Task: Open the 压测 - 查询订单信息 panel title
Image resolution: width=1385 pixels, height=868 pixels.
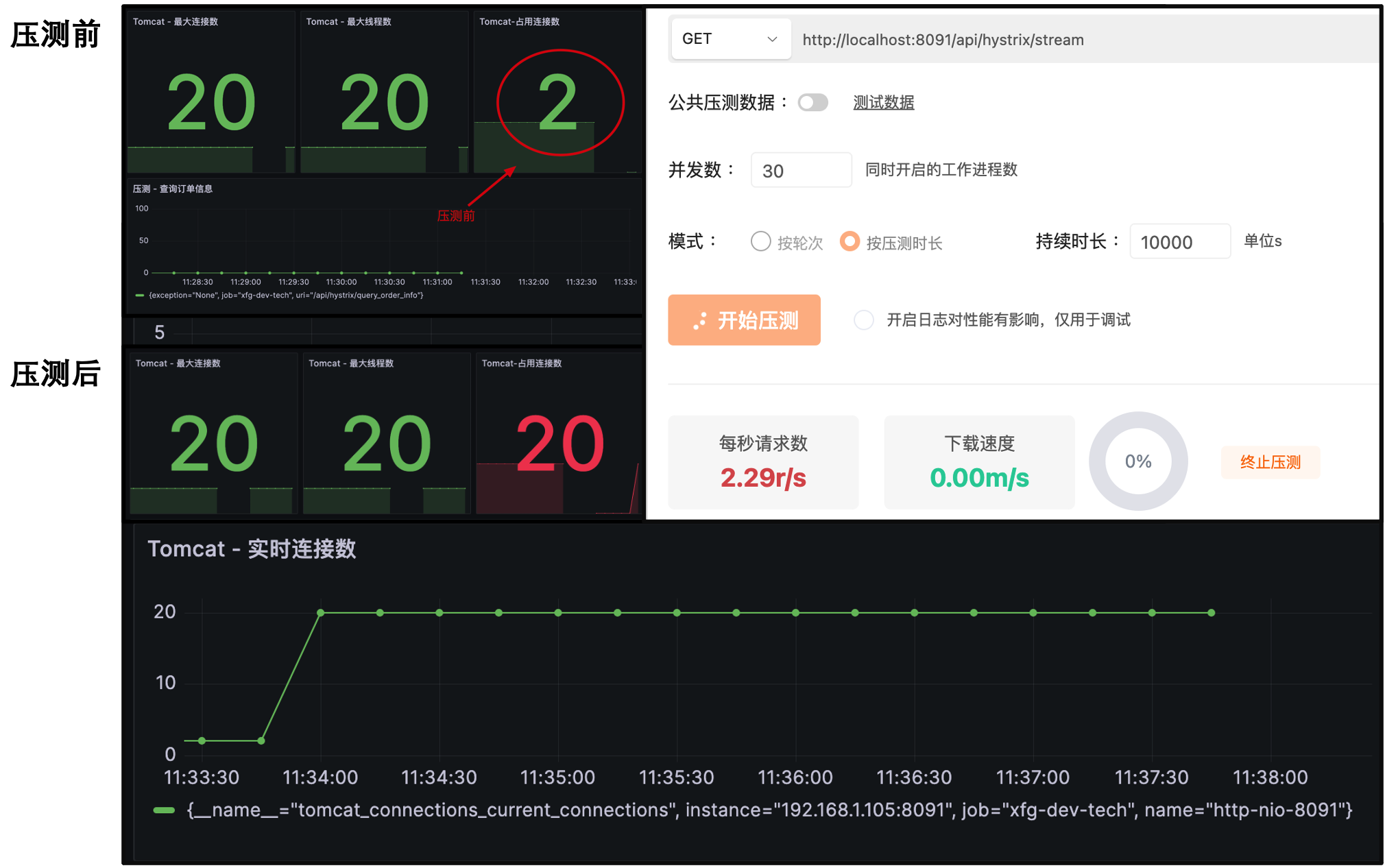Action: pyautogui.click(x=173, y=189)
